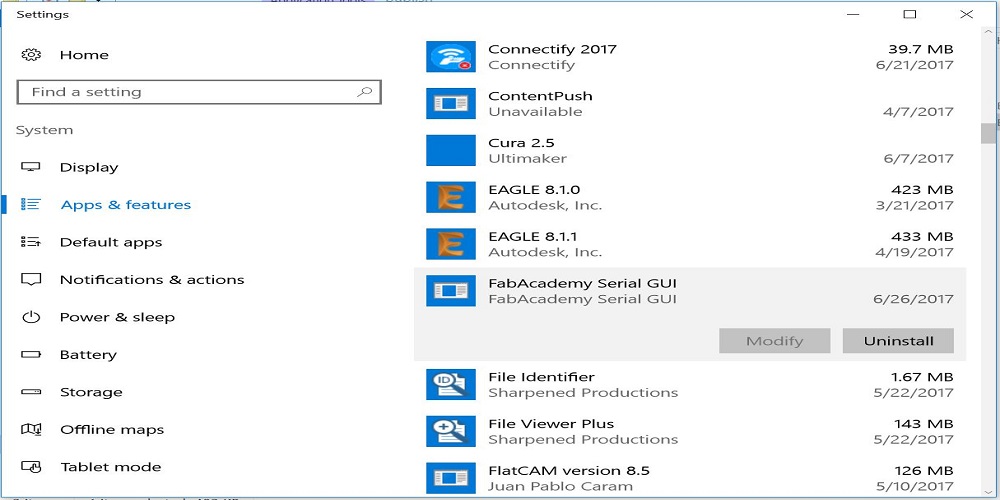Select the FlatCAM version 8.5 entry
The height and width of the screenshot is (500, 1000).
tap(569, 471)
